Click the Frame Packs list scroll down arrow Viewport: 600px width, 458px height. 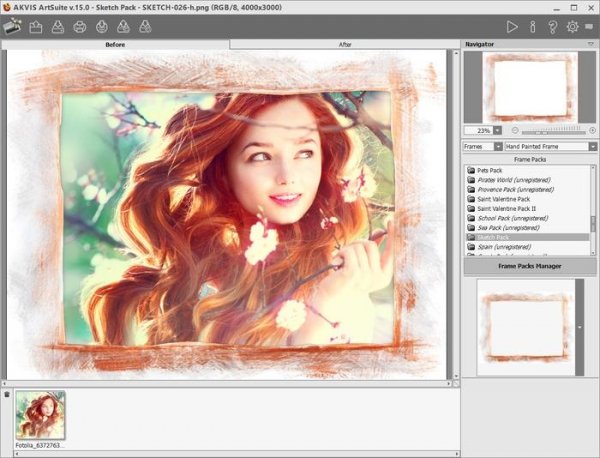point(593,253)
